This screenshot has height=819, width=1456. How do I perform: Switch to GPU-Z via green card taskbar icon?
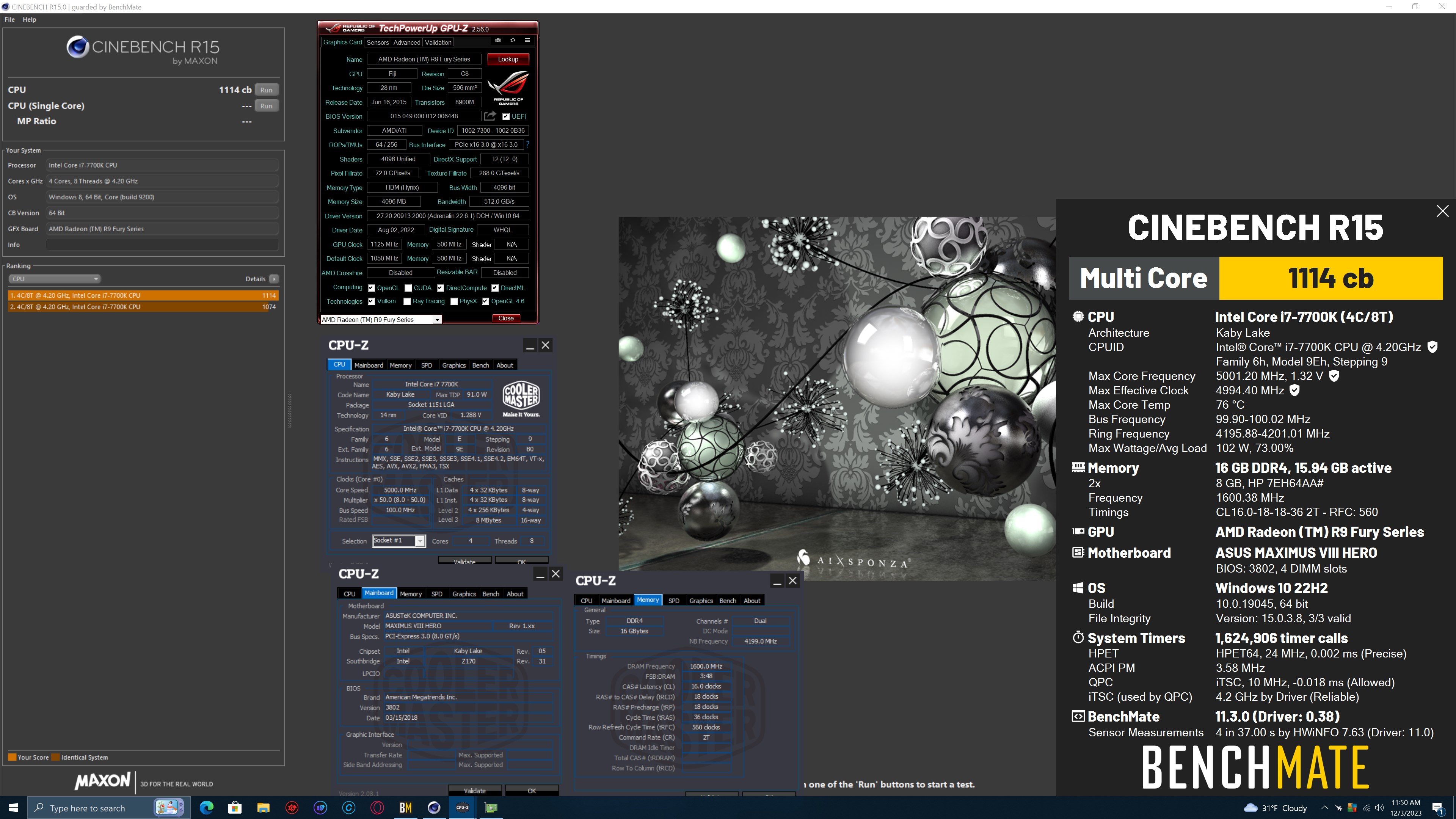tap(491, 808)
